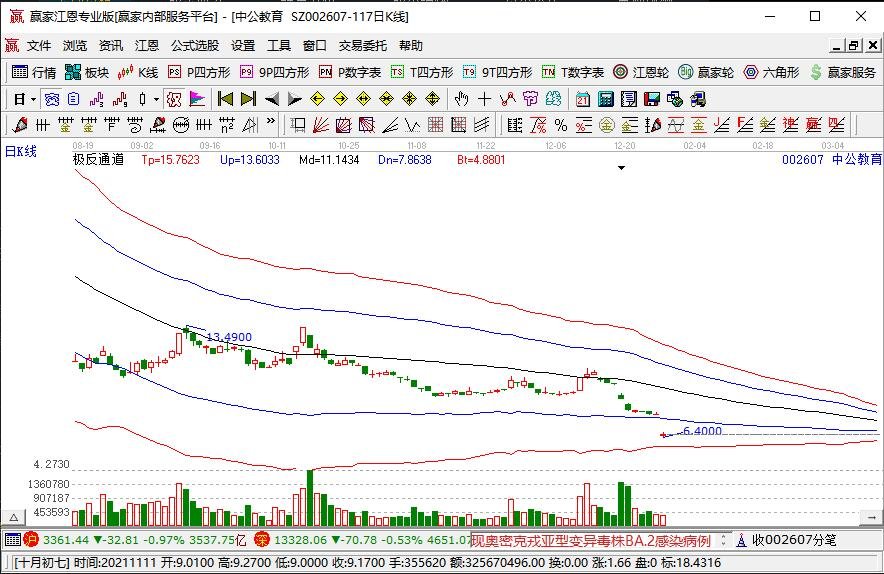Open the 江恩 menu

[147, 46]
